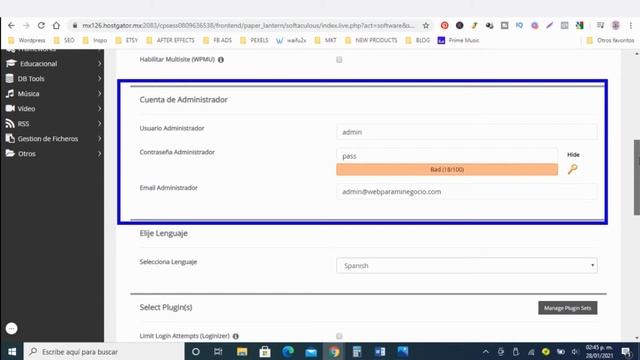Screen dimensions: 640x360
Task: Reload the page with the refresh icon
Action: [x=41, y=25]
